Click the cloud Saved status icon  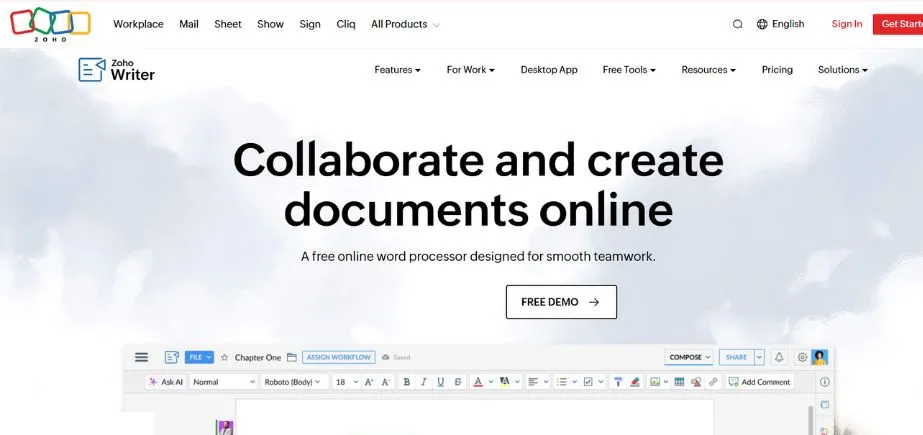386,357
